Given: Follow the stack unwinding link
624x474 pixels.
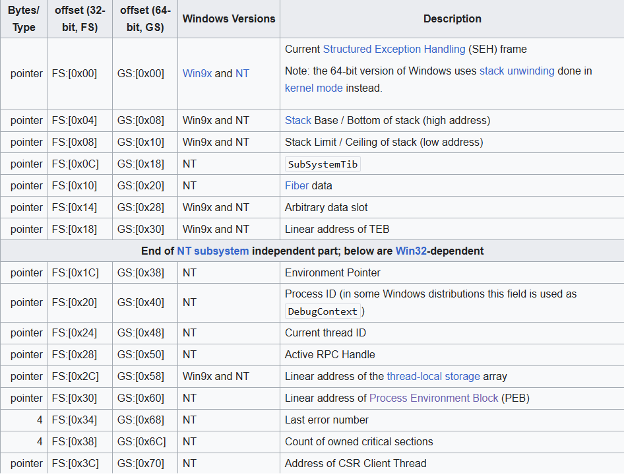Looking at the screenshot, I should 517,71.
